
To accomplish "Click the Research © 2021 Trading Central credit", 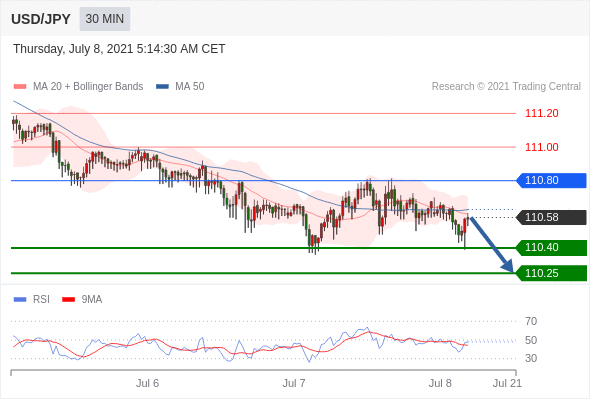I will (506, 87).
